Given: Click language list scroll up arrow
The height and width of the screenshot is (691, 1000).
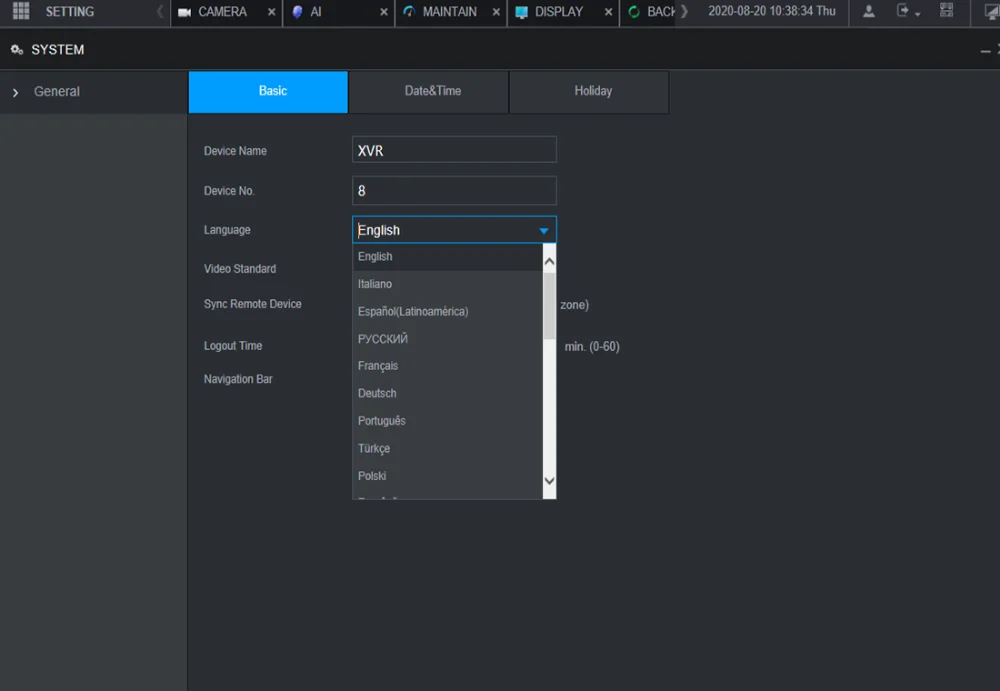Looking at the screenshot, I should pos(549,261).
